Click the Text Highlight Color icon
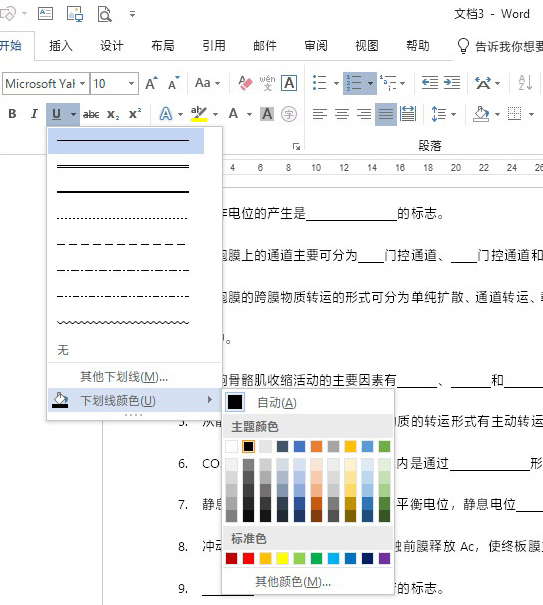The image size is (543, 605). pos(199,114)
